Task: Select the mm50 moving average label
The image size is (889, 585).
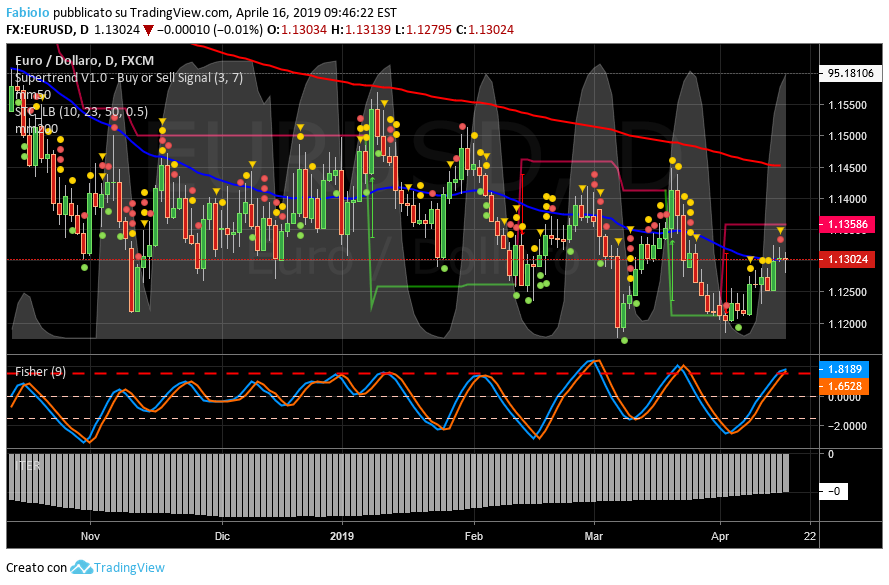Action: pos(32,94)
